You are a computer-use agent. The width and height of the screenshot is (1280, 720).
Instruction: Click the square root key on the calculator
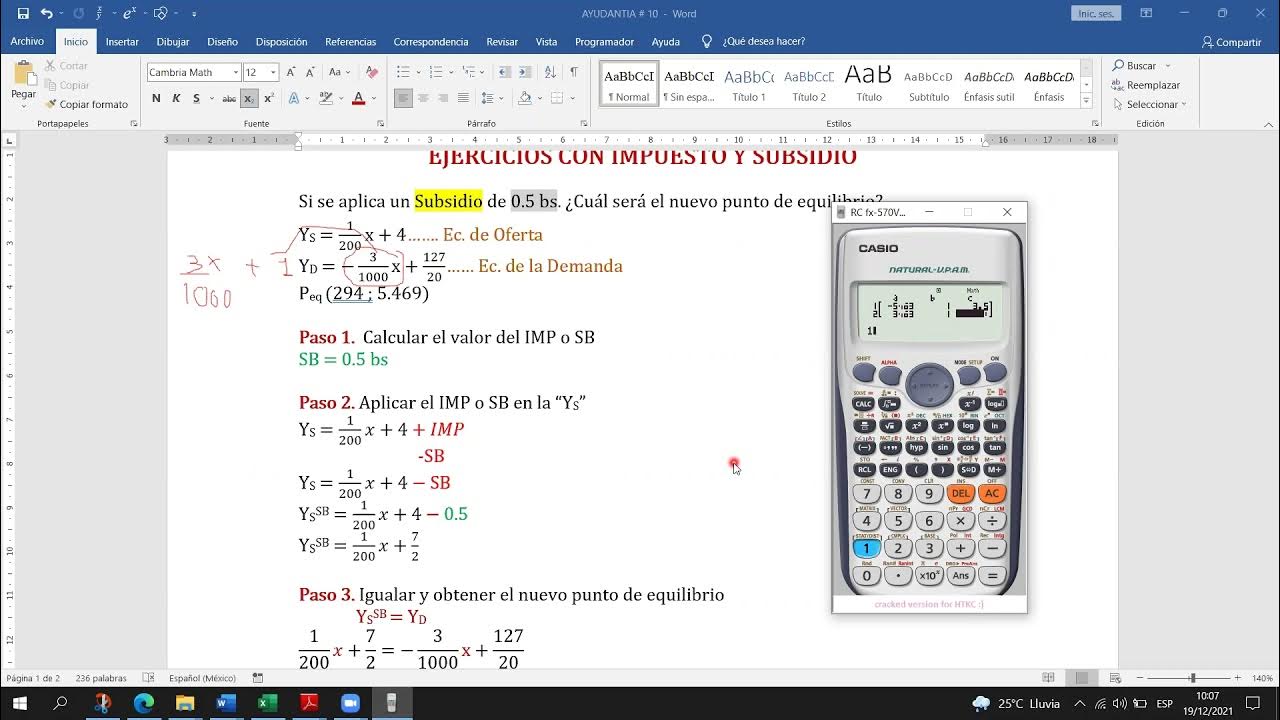(890, 425)
